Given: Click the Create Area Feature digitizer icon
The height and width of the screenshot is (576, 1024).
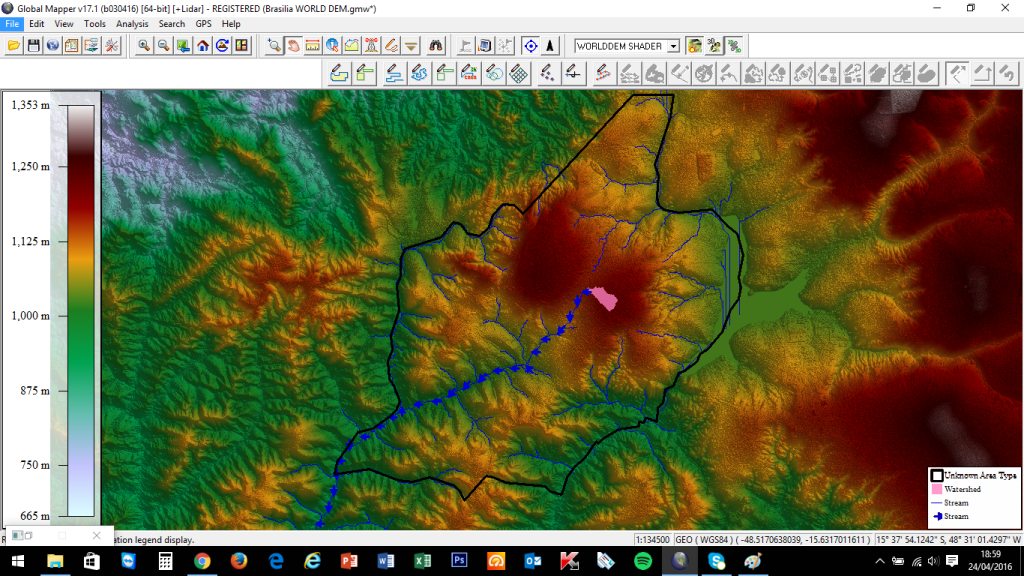Looking at the screenshot, I should pos(339,73).
